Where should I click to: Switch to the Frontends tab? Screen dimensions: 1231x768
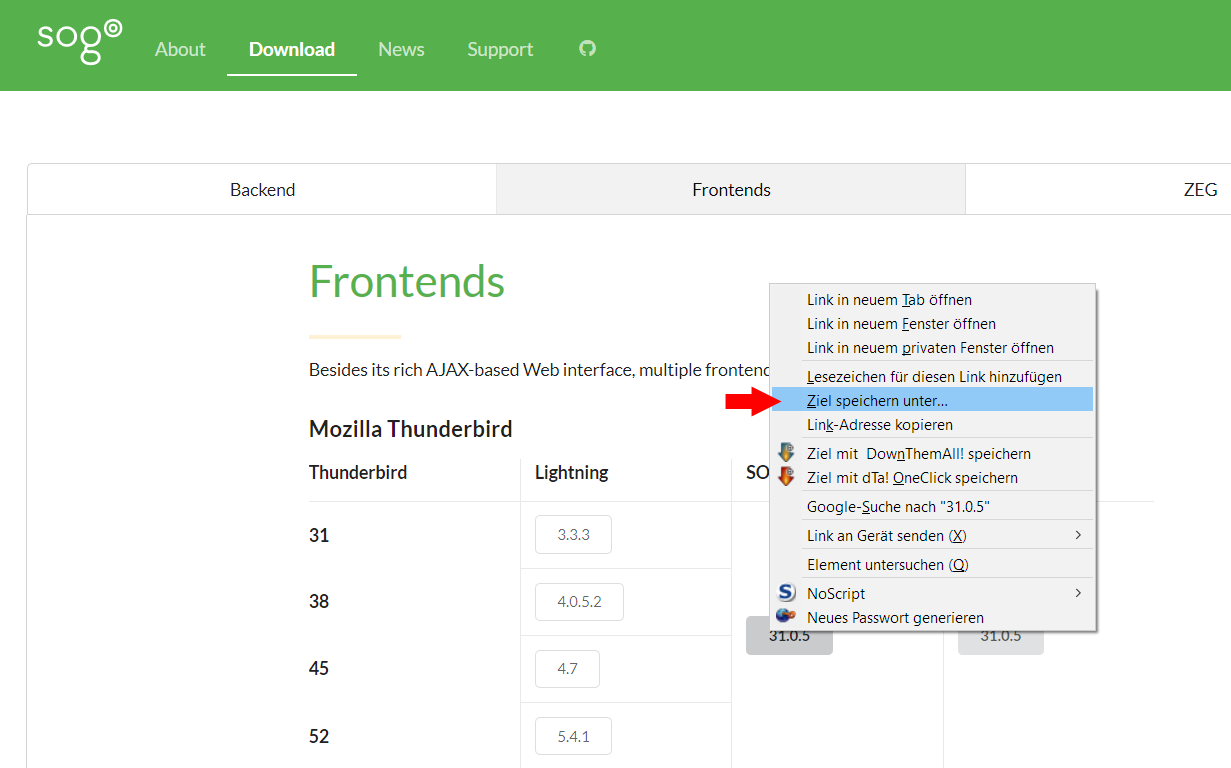point(731,189)
